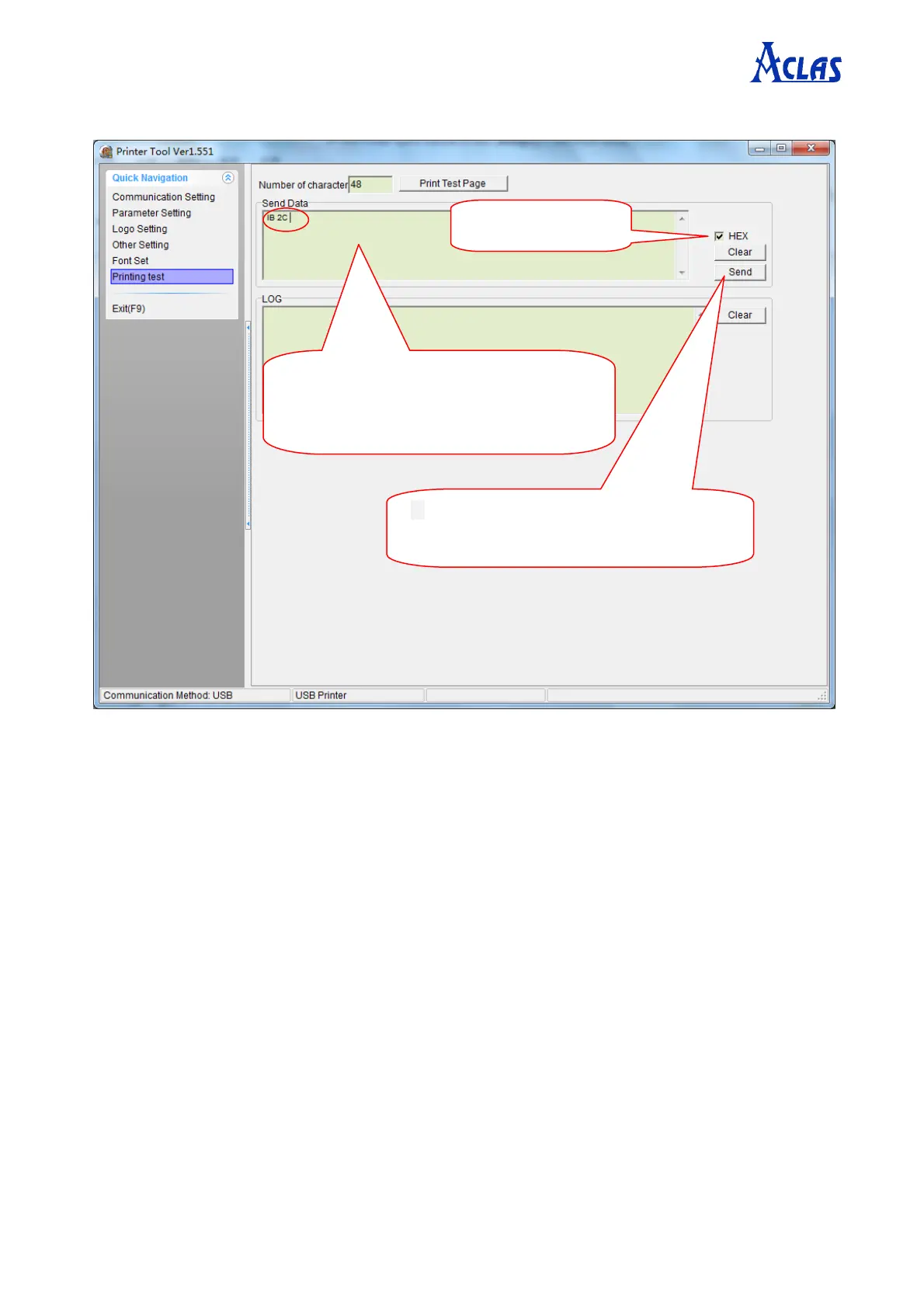
Task: Click the window resize grip in status bar
Action: (822, 696)
